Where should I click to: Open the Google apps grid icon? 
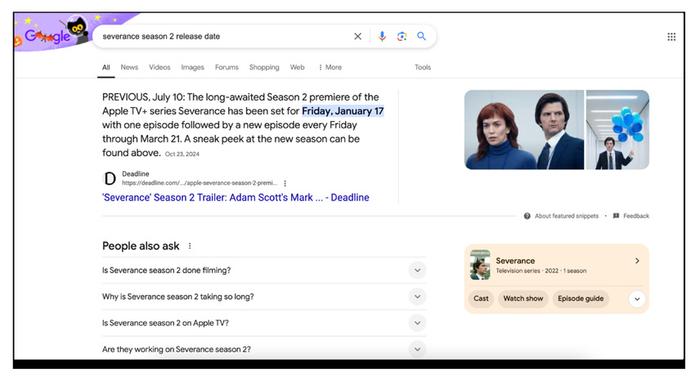tap(671, 37)
